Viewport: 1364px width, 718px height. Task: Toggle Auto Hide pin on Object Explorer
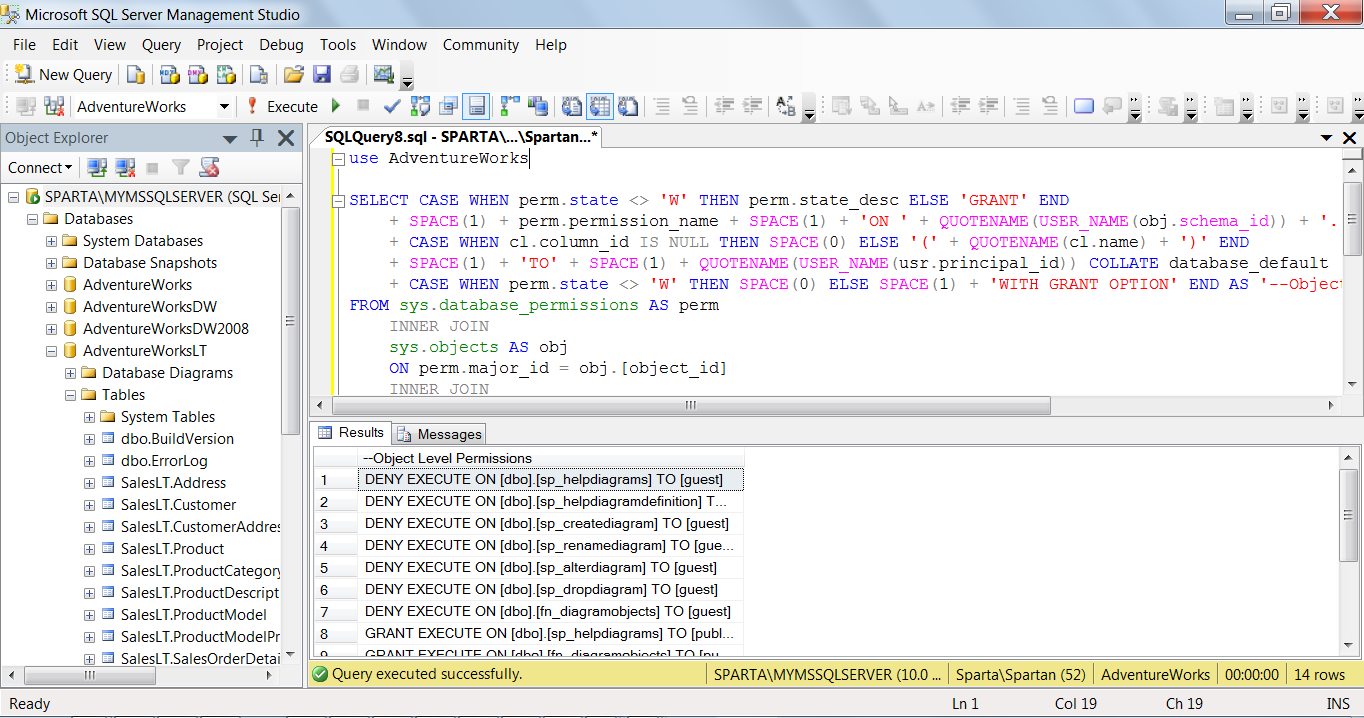tap(257, 138)
